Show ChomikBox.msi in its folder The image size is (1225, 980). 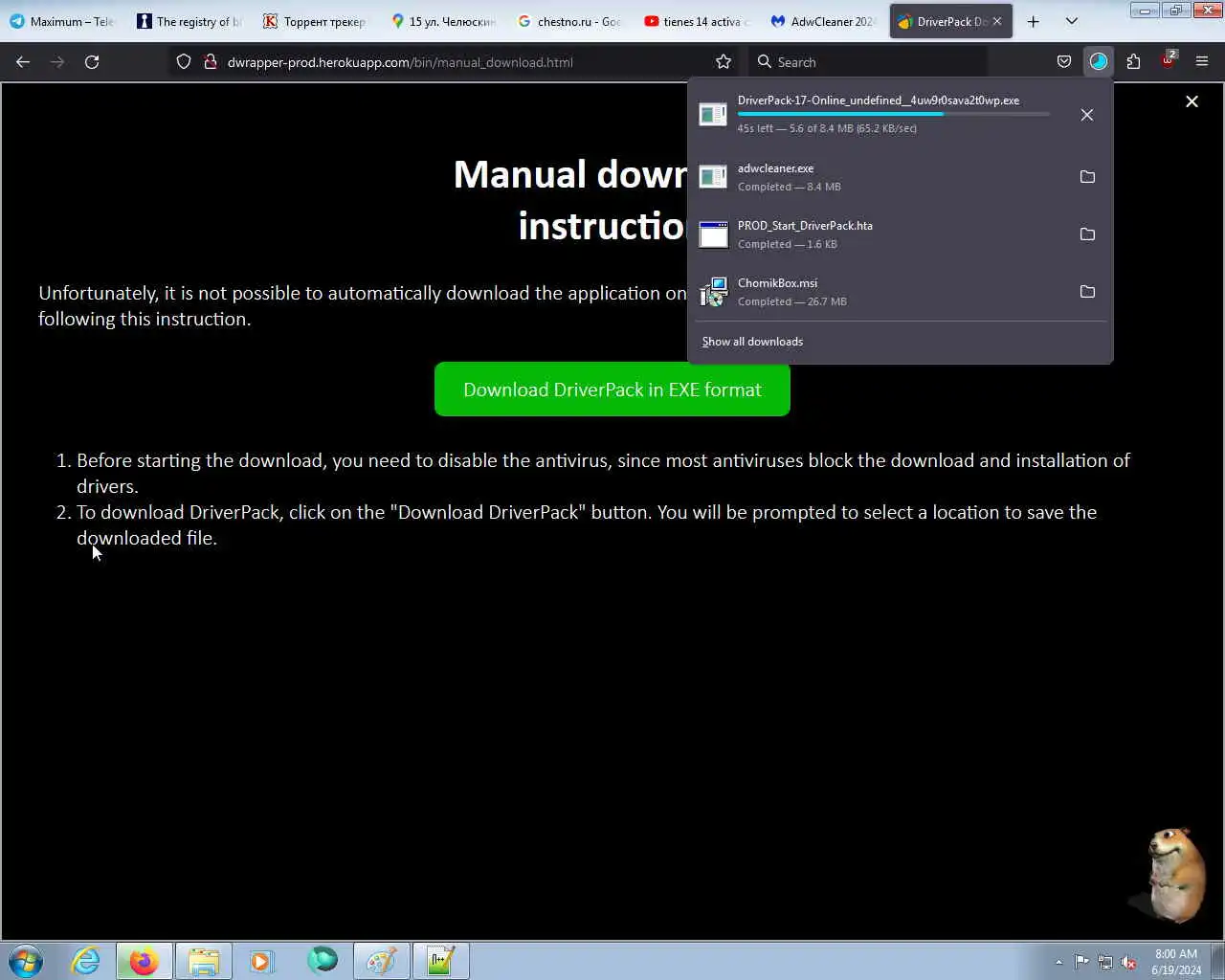tap(1087, 292)
